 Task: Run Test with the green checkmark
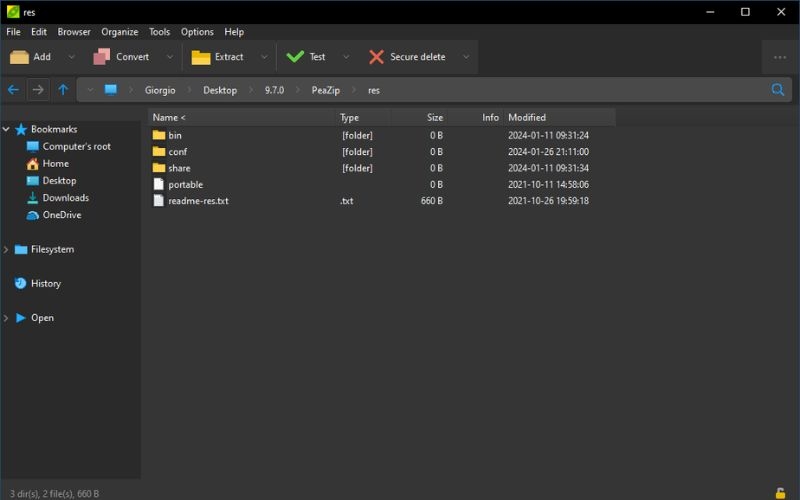pos(295,57)
